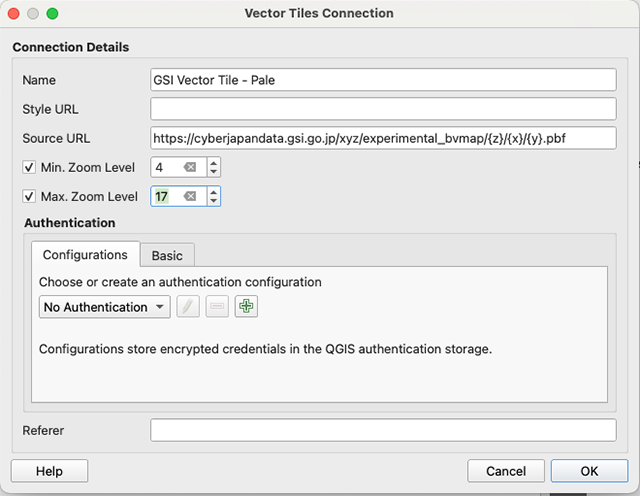Increase Max. Zoom Level by one
640x496 pixels.
(x=213, y=192)
